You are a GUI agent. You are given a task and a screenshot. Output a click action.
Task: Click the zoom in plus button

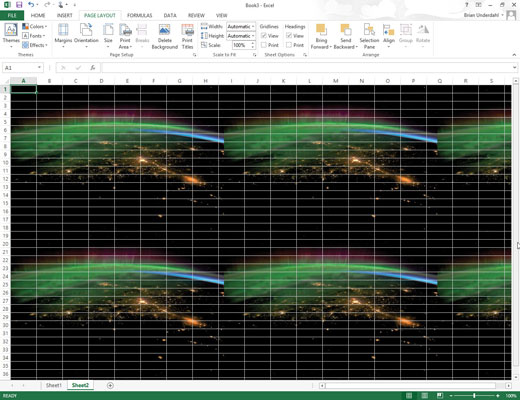pos(498,396)
